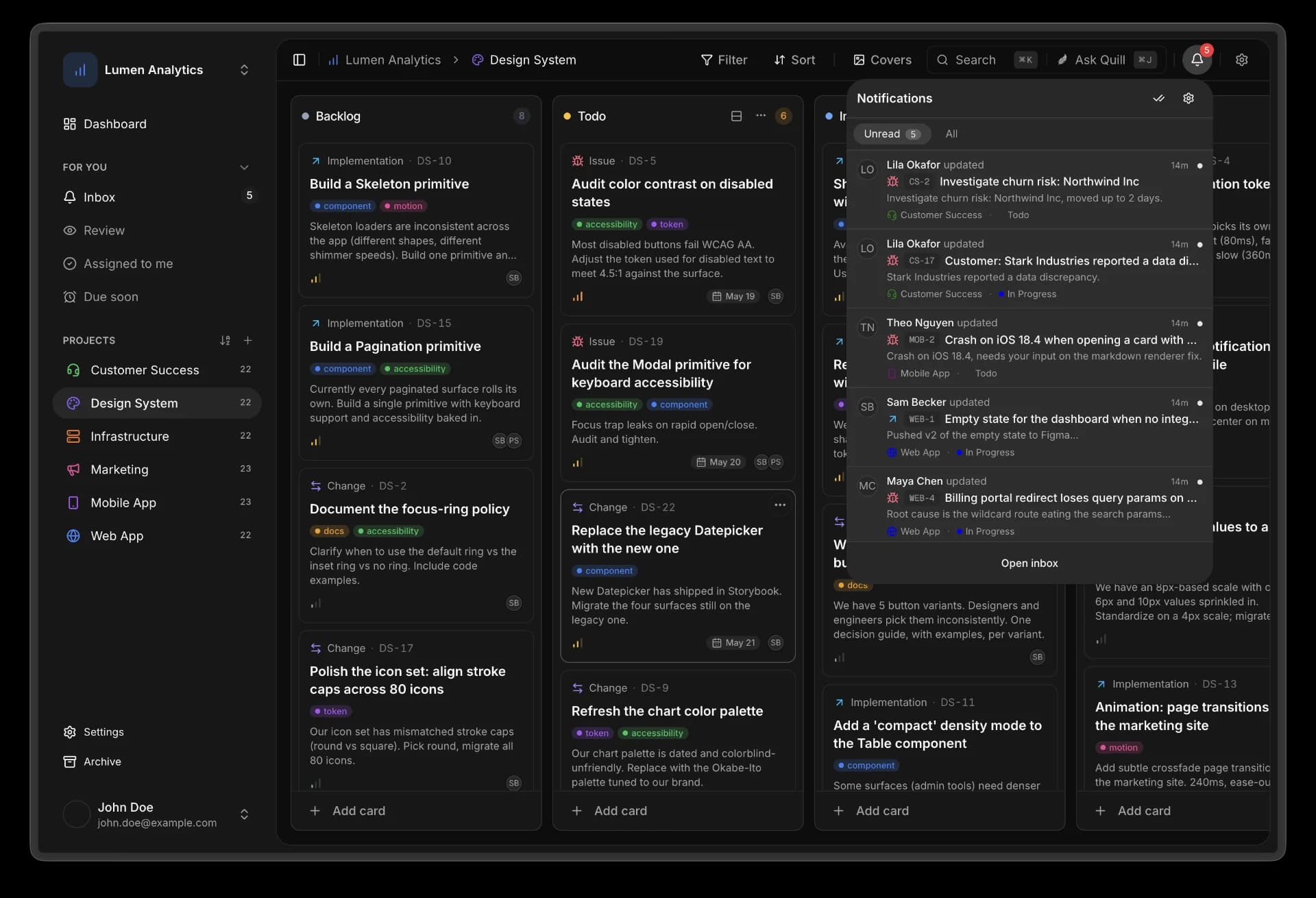Screen dimensions: 1316x898
Task: Open Todo column more options
Action: [760, 116]
